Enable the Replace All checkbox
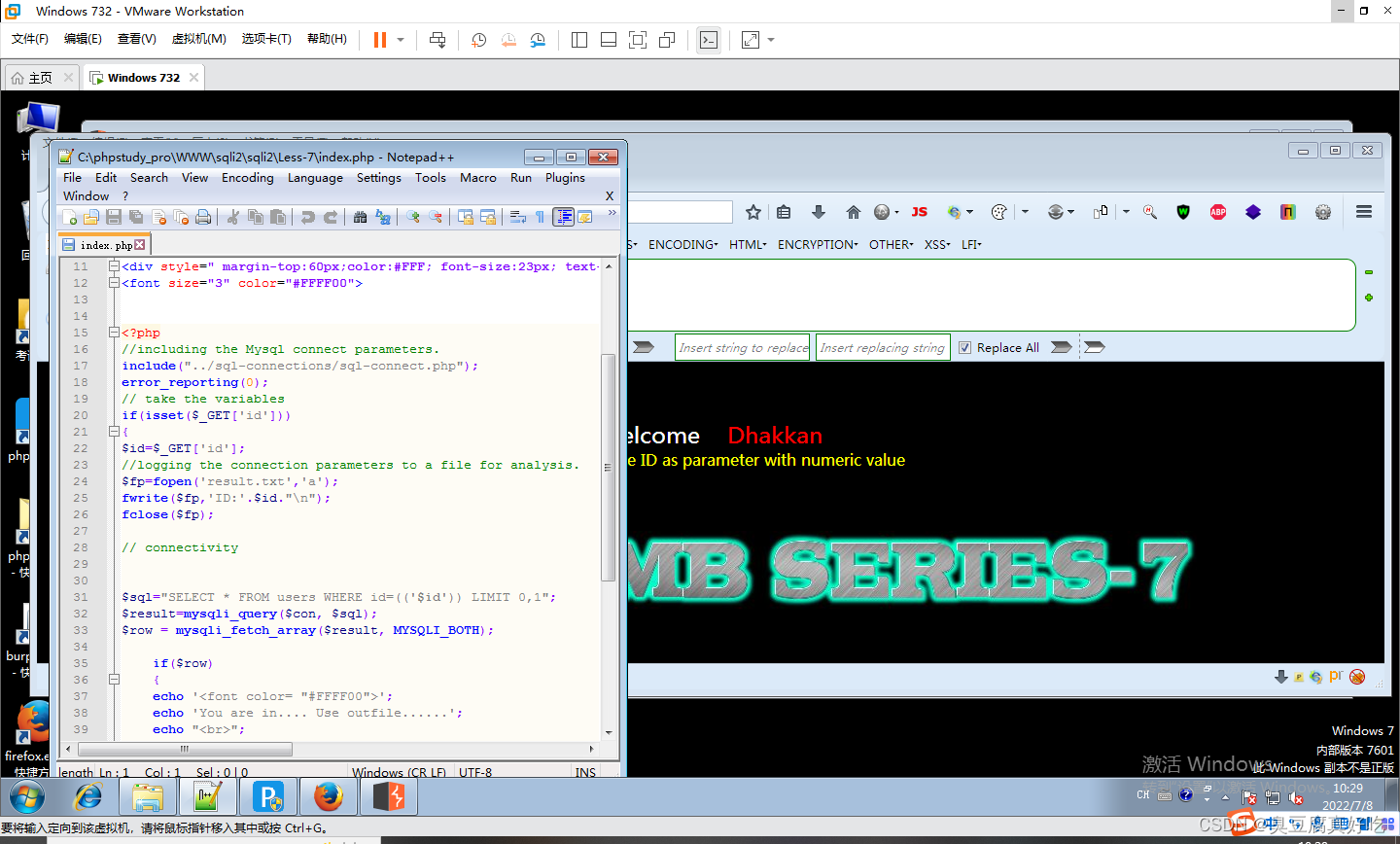Image resolution: width=1400 pixels, height=844 pixels. (x=965, y=347)
